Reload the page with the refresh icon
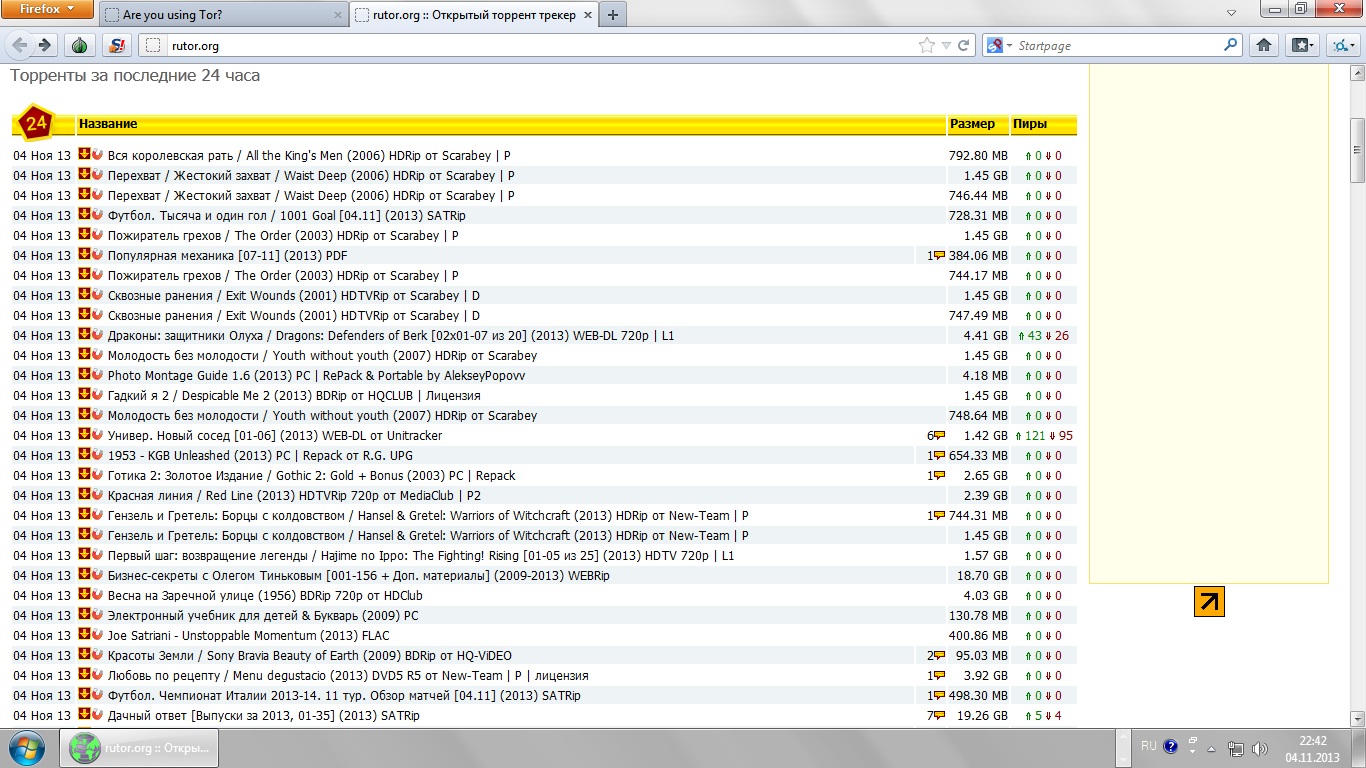 [x=964, y=45]
